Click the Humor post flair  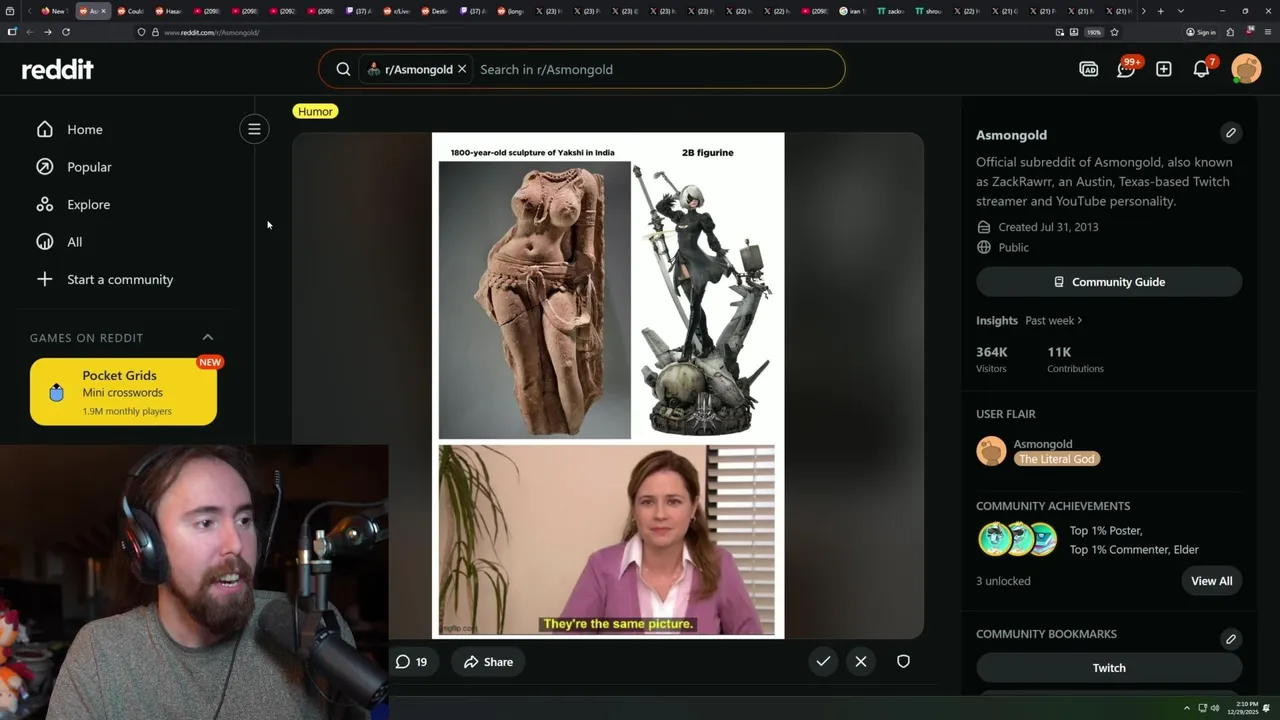[315, 111]
